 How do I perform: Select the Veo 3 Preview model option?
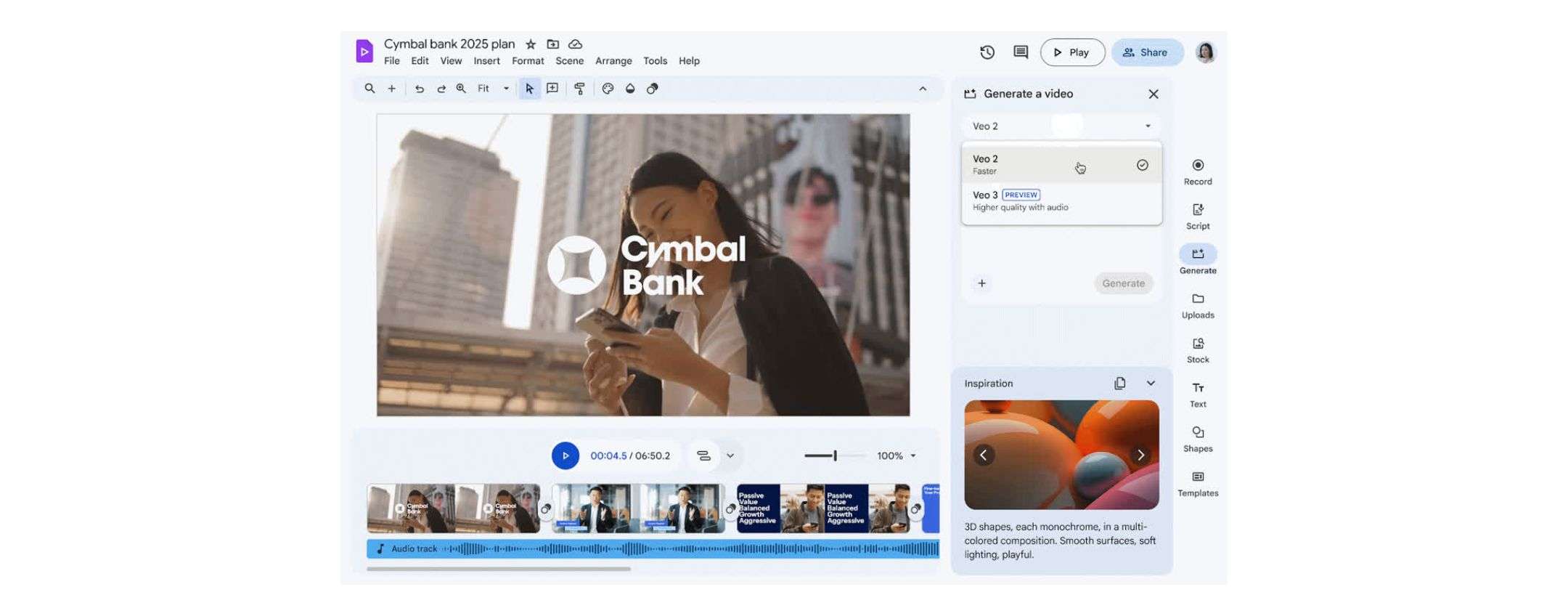[x=1061, y=201]
